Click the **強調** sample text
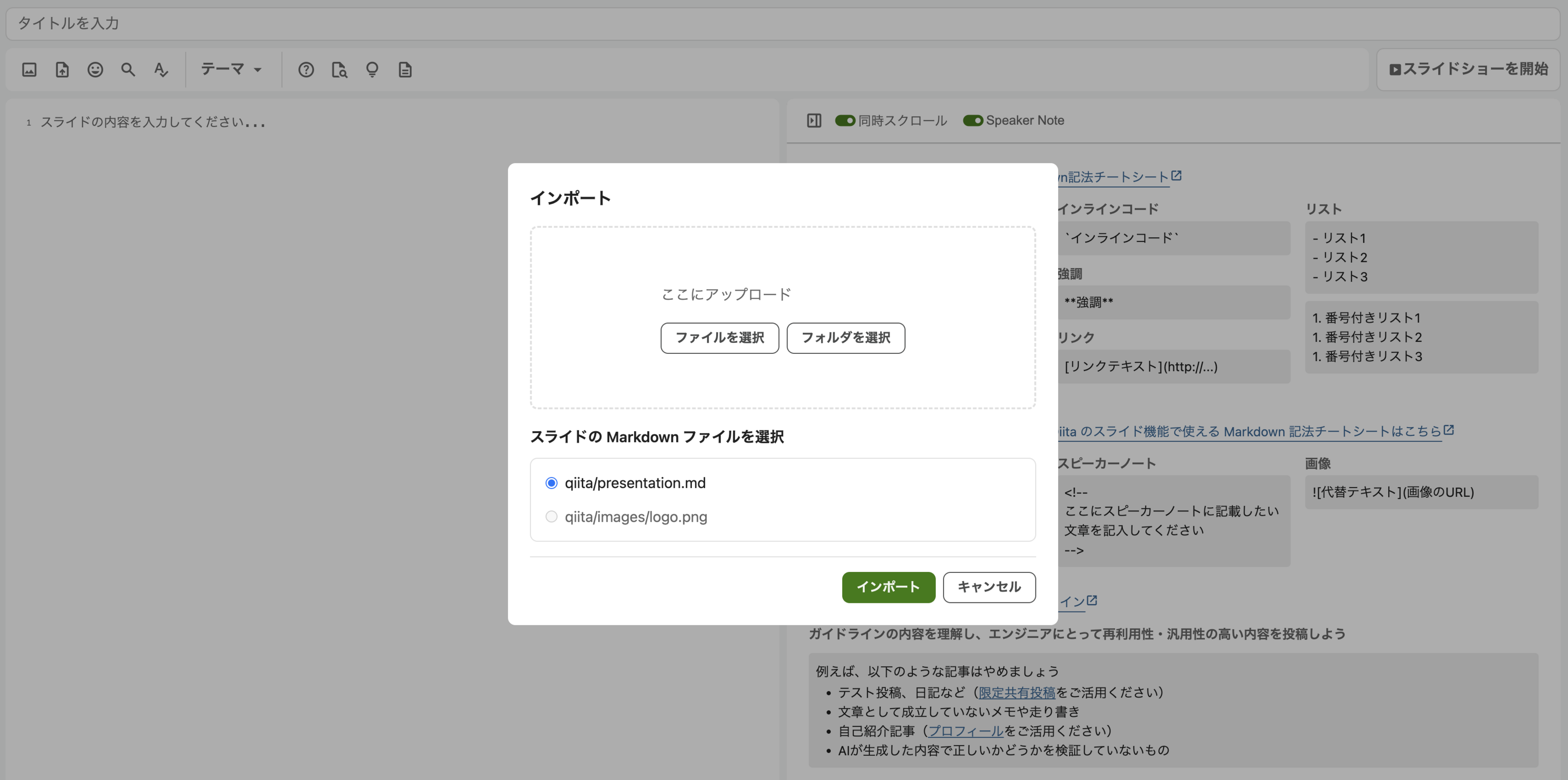This screenshot has width=1568, height=780. (1088, 302)
